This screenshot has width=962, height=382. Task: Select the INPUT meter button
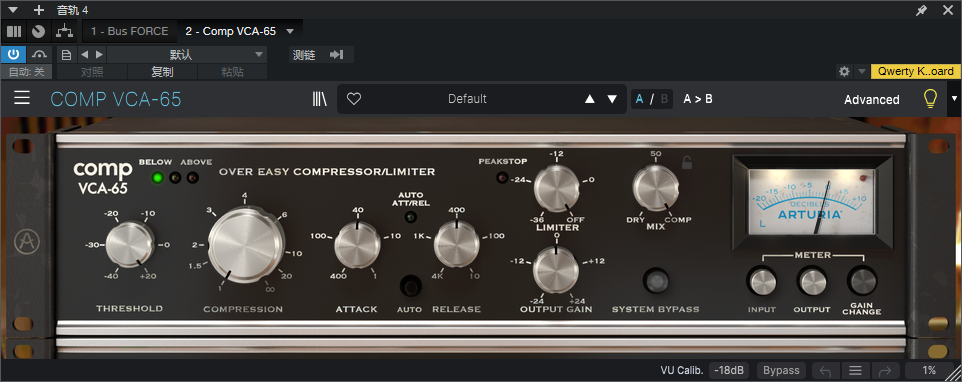click(761, 281)
